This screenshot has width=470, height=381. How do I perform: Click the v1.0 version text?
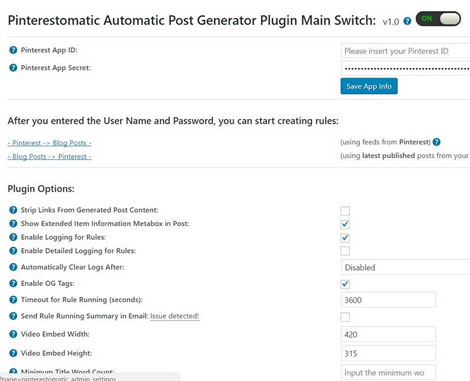click(391, 22)
